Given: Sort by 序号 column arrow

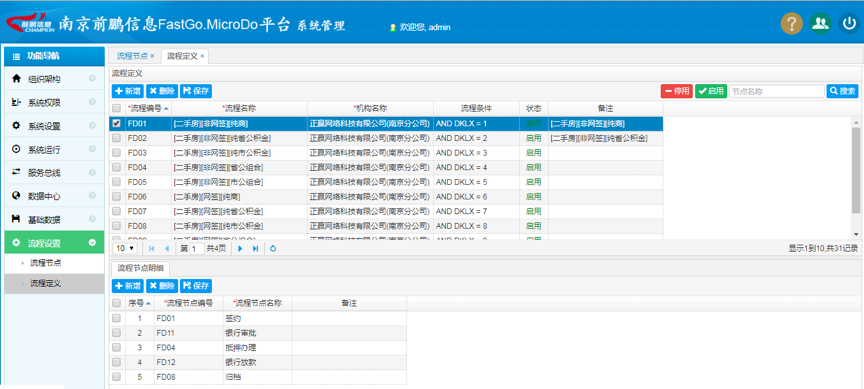Looking at the screenshot, I should coord(148,303).
